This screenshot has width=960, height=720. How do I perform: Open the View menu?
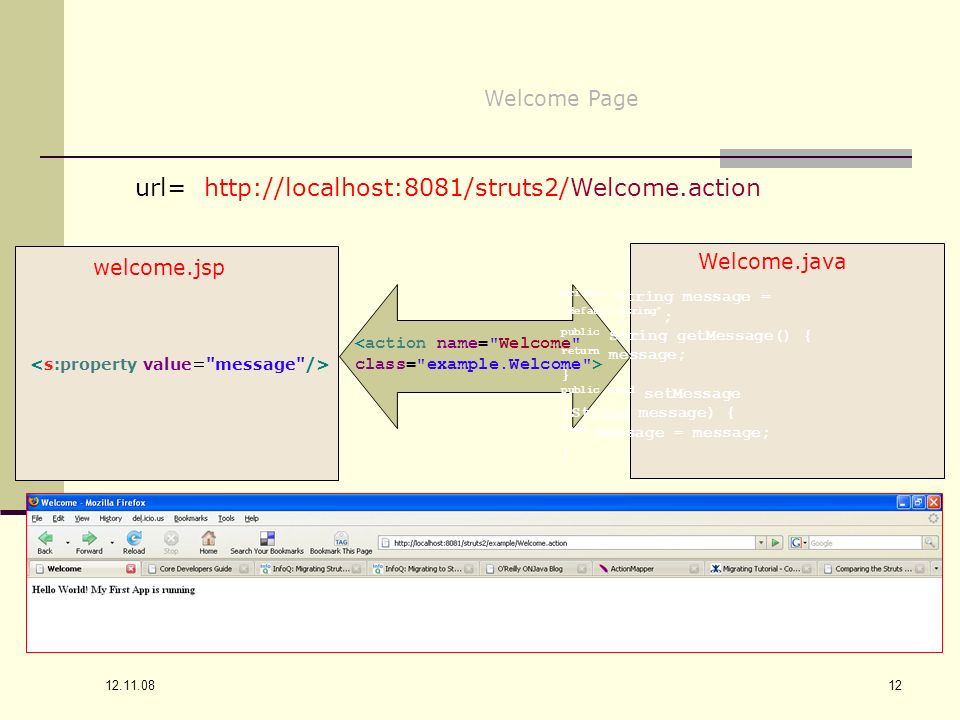[82, 518]
